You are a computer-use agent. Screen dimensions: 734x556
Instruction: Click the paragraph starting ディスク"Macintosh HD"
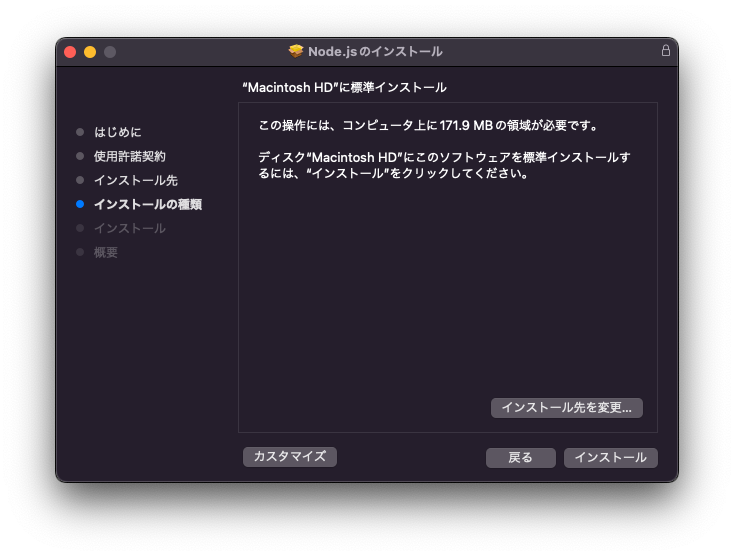pyautogui.click(x=444, y=165)
